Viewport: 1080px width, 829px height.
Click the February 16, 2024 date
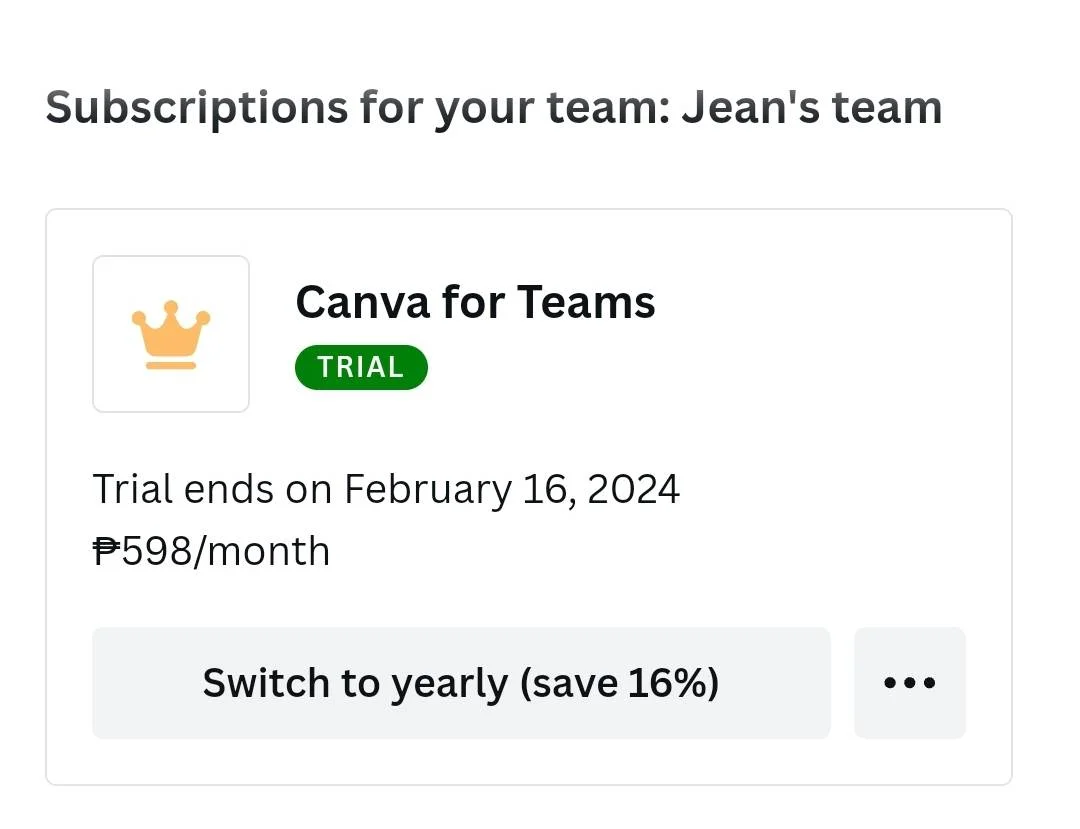(512, 490)
